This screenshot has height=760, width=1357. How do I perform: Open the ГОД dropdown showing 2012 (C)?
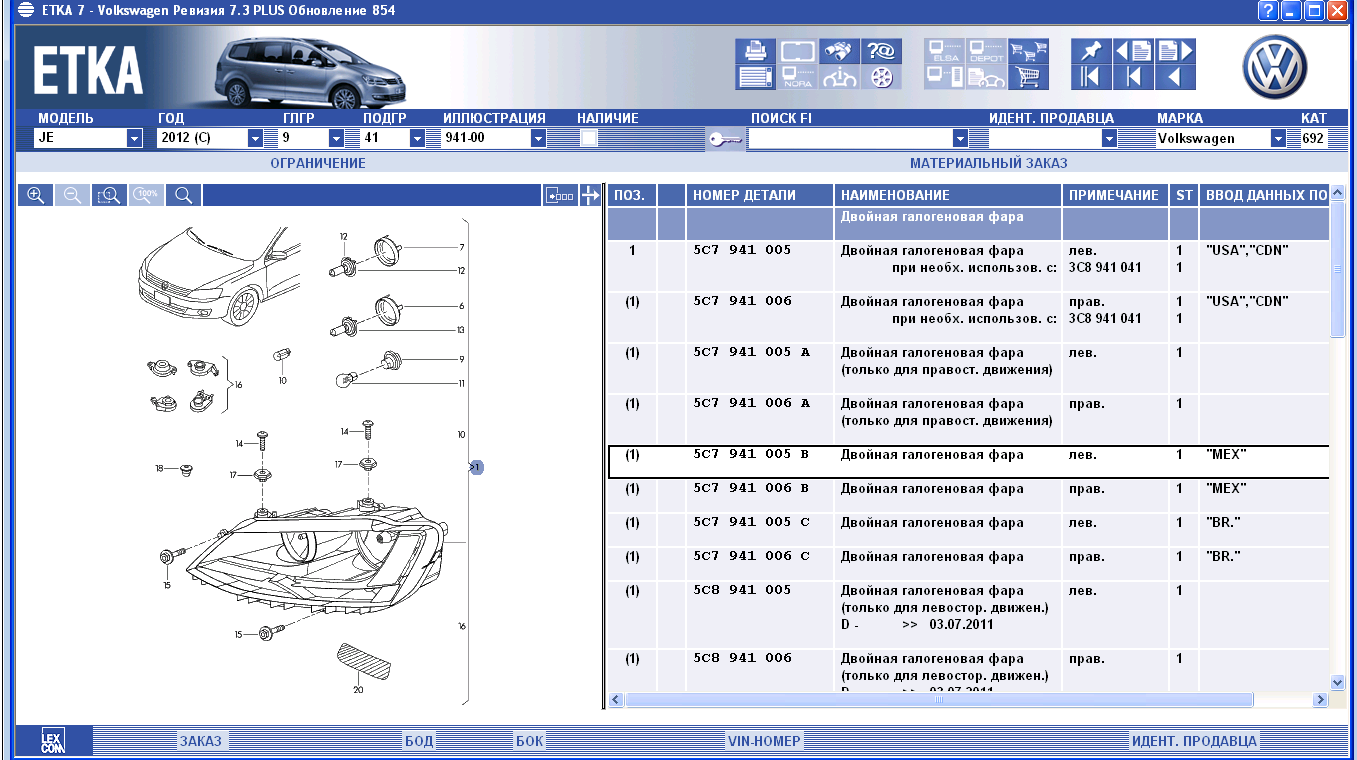tap(255, 138)
